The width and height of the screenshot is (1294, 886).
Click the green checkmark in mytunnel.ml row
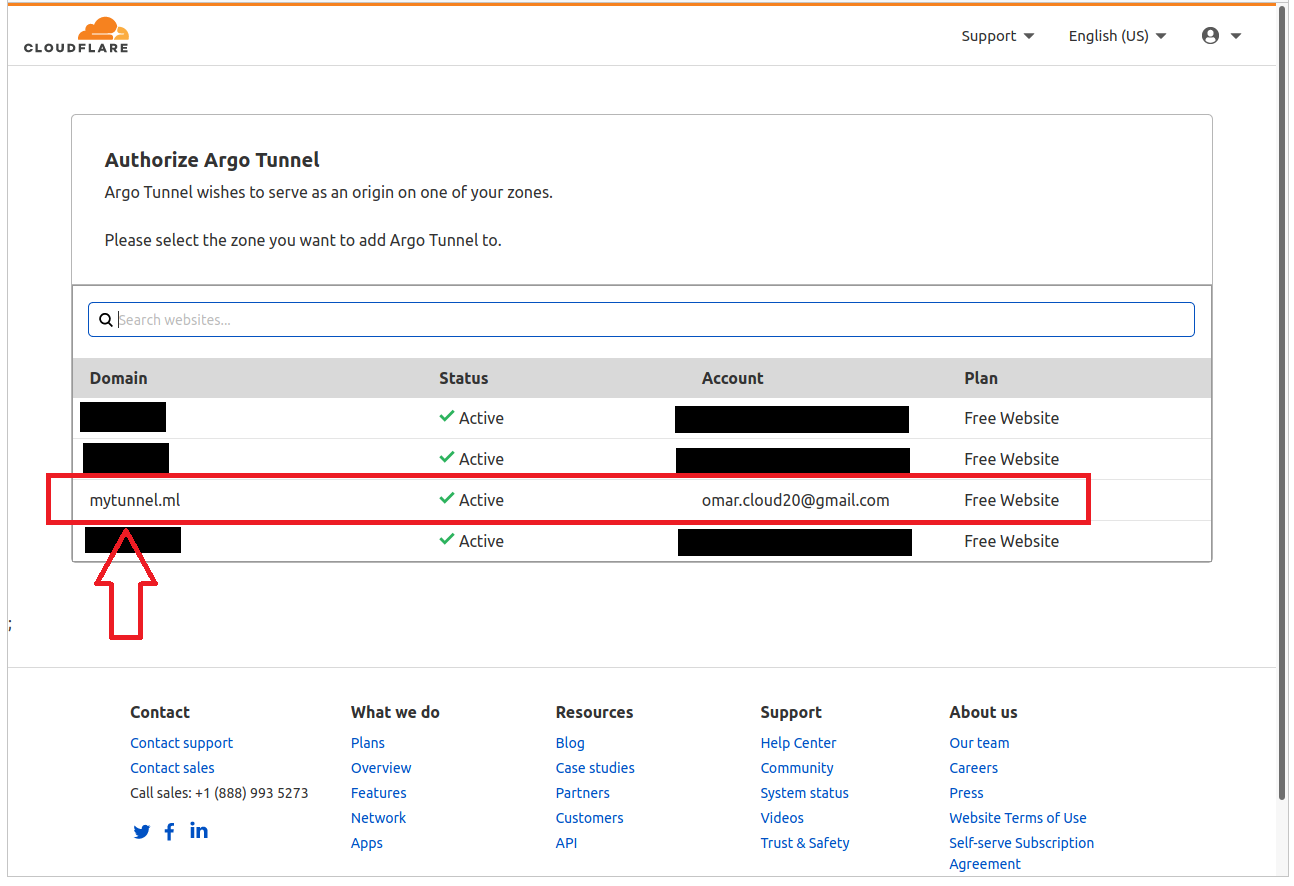click(447, 499)
